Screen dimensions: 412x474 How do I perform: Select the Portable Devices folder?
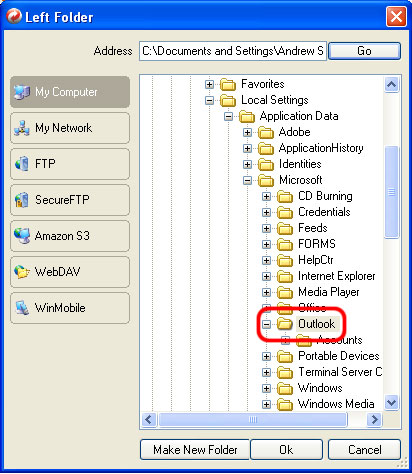(x=339, y=356)
